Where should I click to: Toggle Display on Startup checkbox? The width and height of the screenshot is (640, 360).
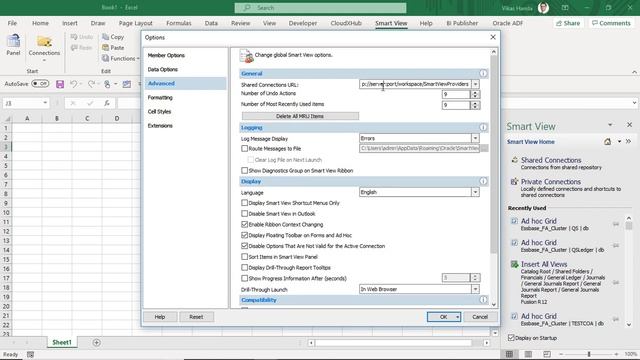click(511, 338)
